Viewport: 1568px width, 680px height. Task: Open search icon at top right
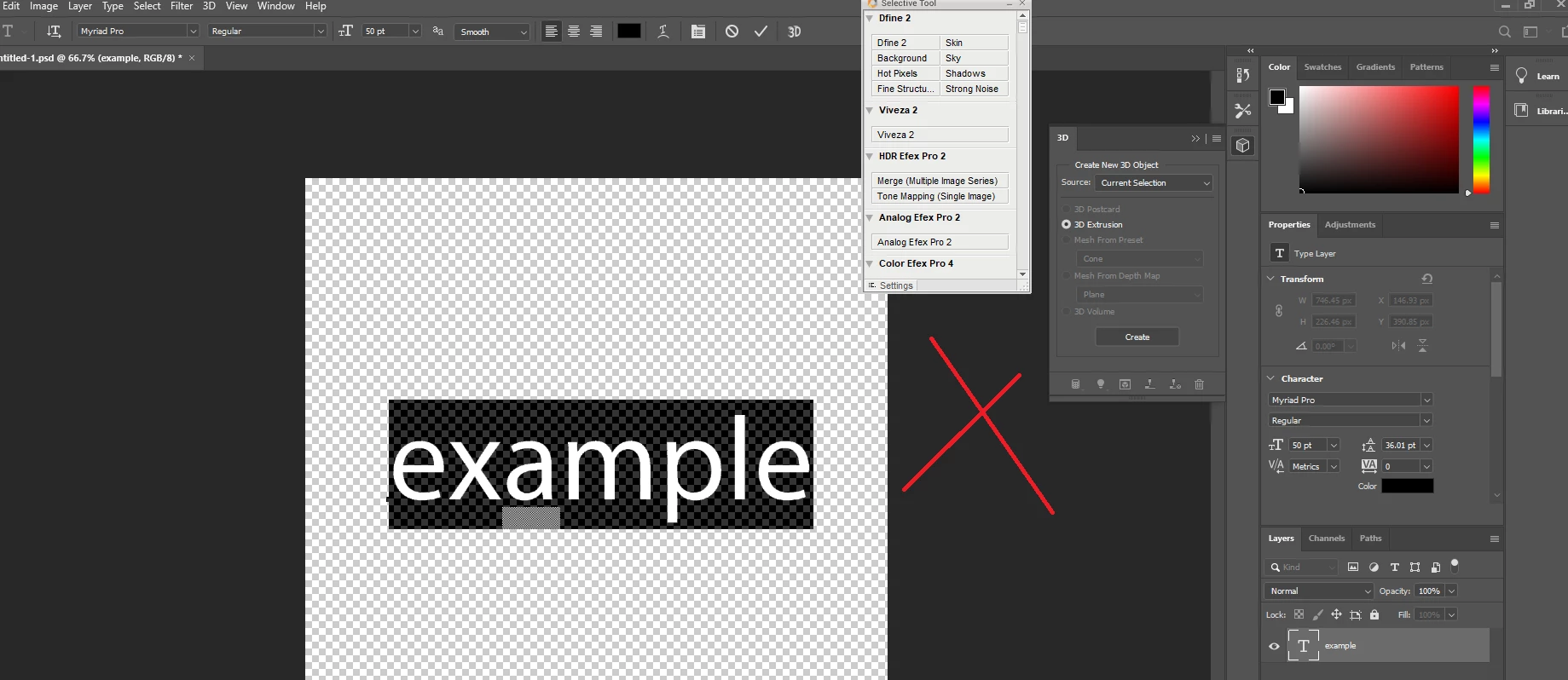point(1505,32)
